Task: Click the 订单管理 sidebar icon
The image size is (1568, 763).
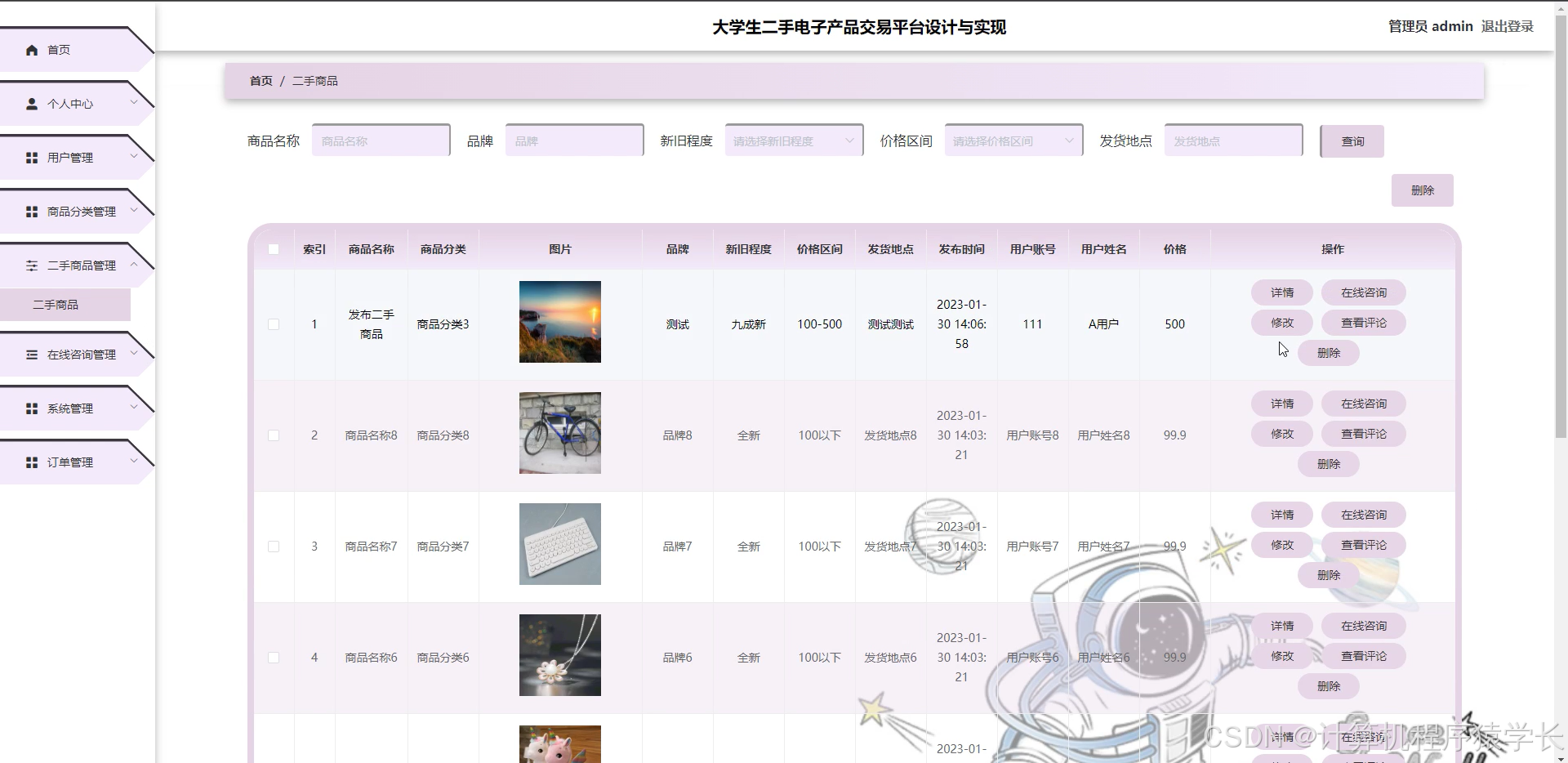Action: click(32, 462)
